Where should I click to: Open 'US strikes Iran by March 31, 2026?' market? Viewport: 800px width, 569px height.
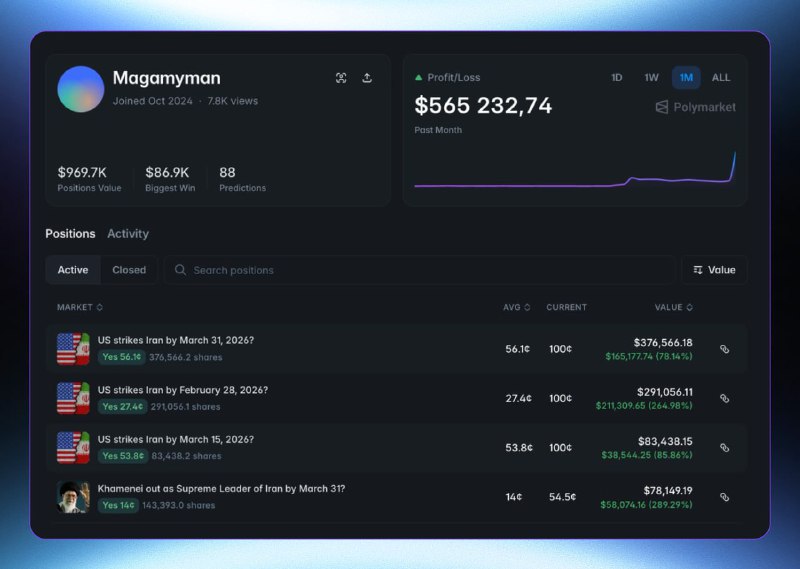pyautogui.click(x=176, y=340)
